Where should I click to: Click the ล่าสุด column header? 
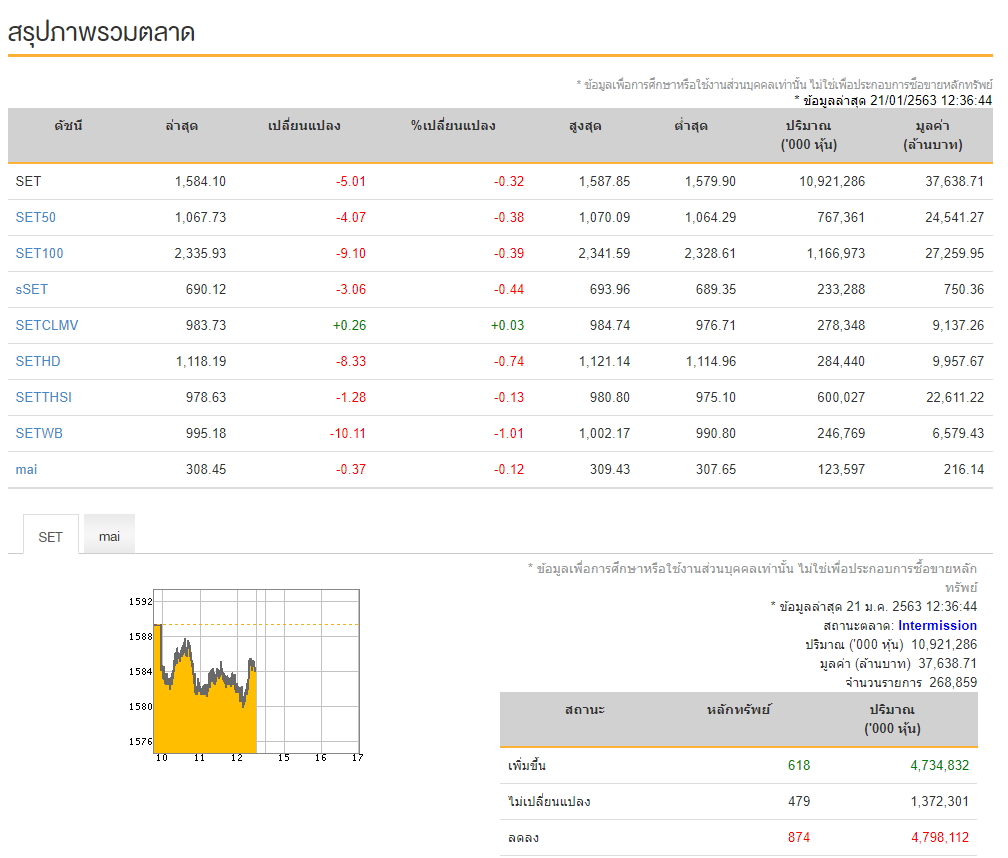click(x=181, y=126)
